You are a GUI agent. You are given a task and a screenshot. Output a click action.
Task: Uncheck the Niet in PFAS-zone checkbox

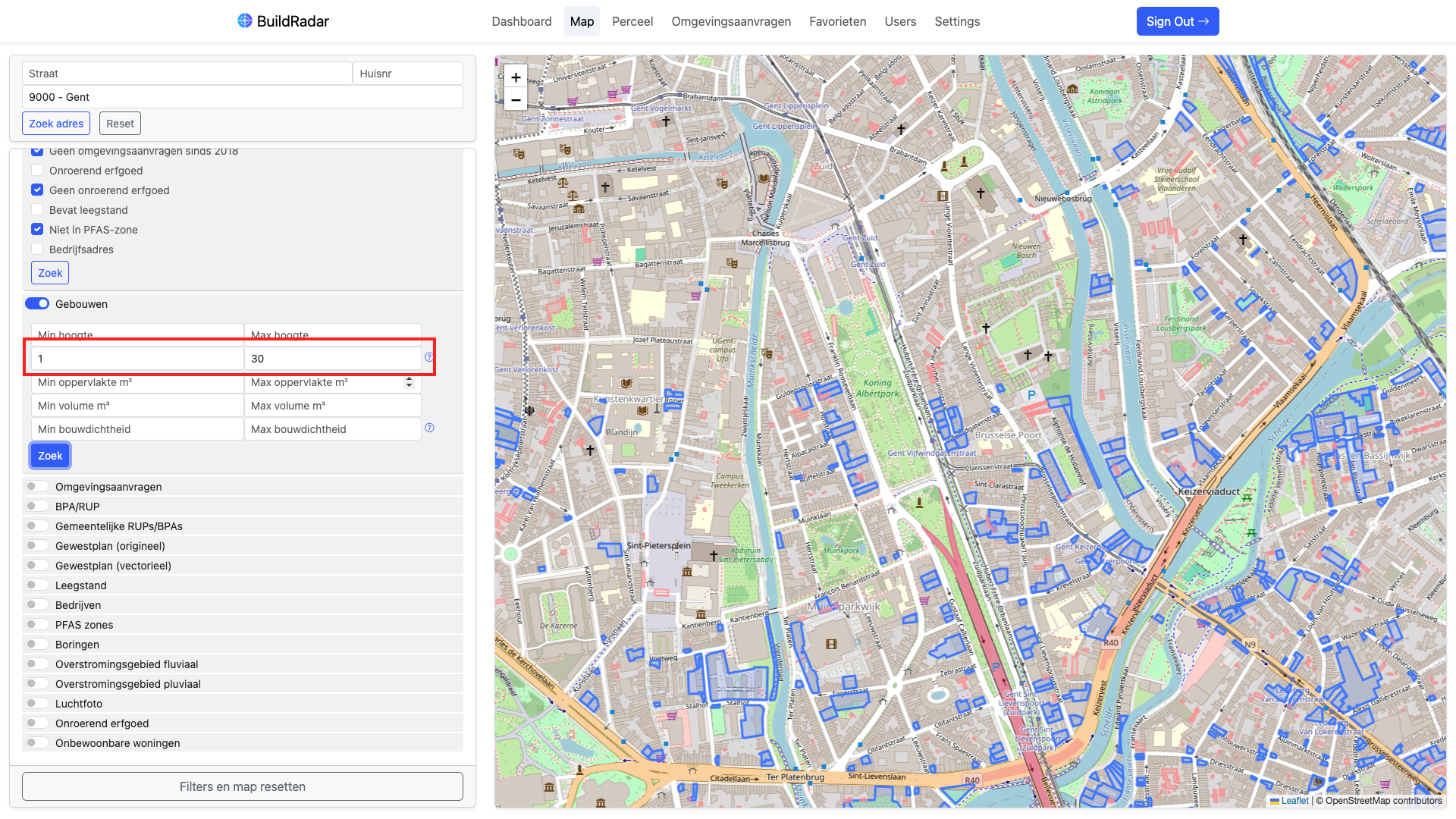point(37,230)
